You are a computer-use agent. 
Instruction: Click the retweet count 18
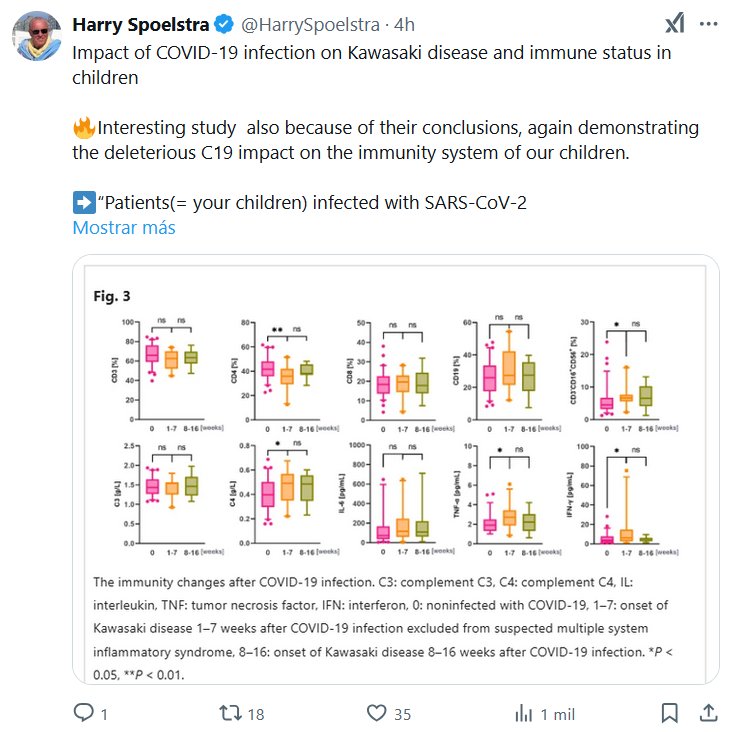click(255, 713)
